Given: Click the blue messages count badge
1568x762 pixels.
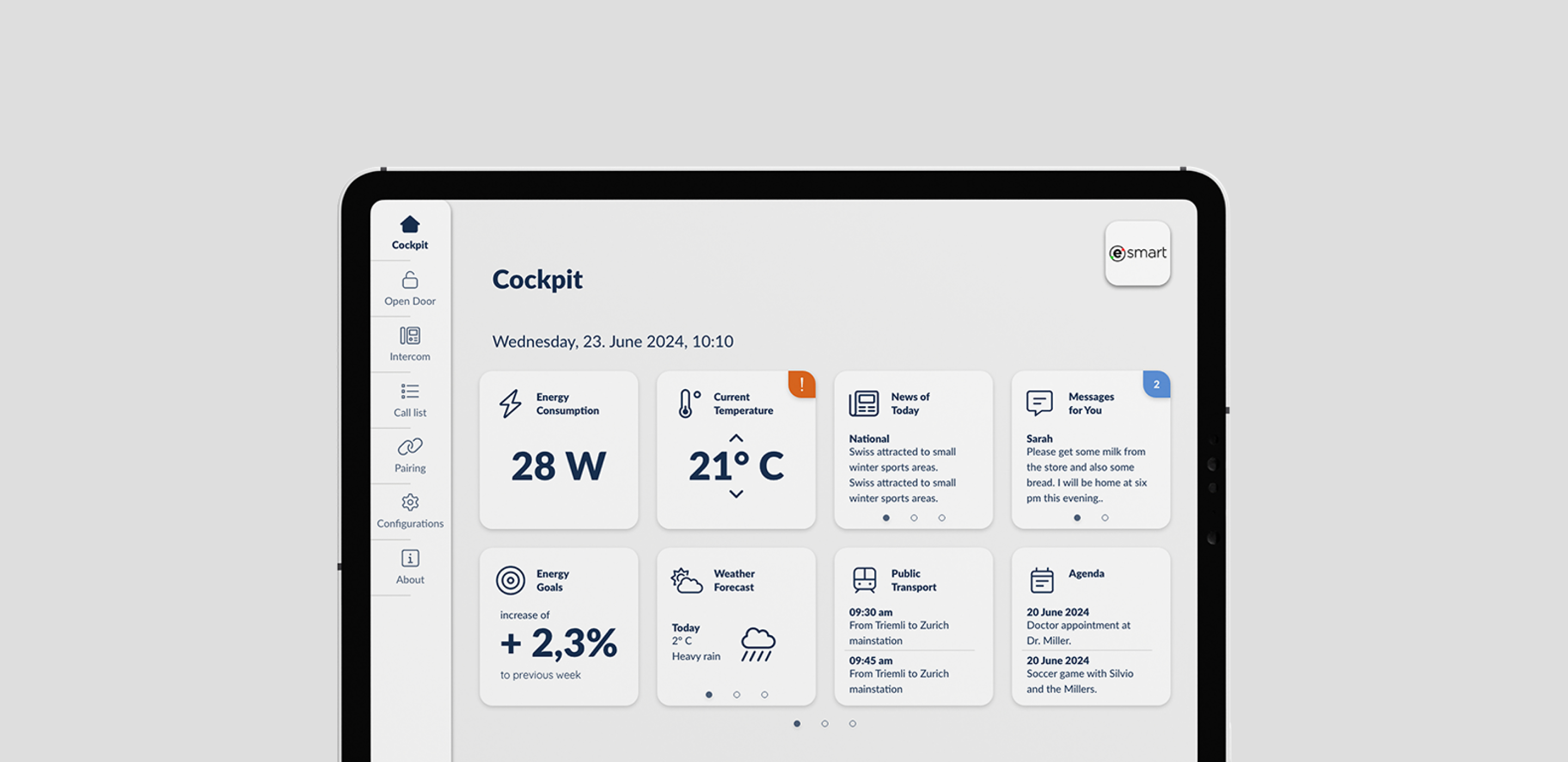Looking at the screenshot, I should click(1156, 384).
